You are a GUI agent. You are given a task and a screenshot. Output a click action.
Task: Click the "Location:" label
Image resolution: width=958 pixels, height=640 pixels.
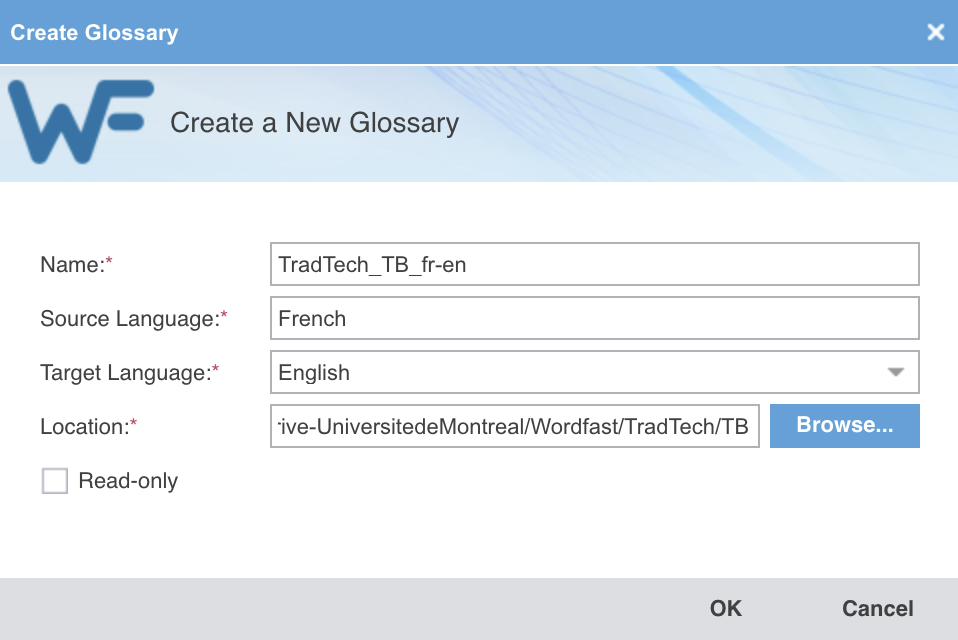tap(89, 426)
